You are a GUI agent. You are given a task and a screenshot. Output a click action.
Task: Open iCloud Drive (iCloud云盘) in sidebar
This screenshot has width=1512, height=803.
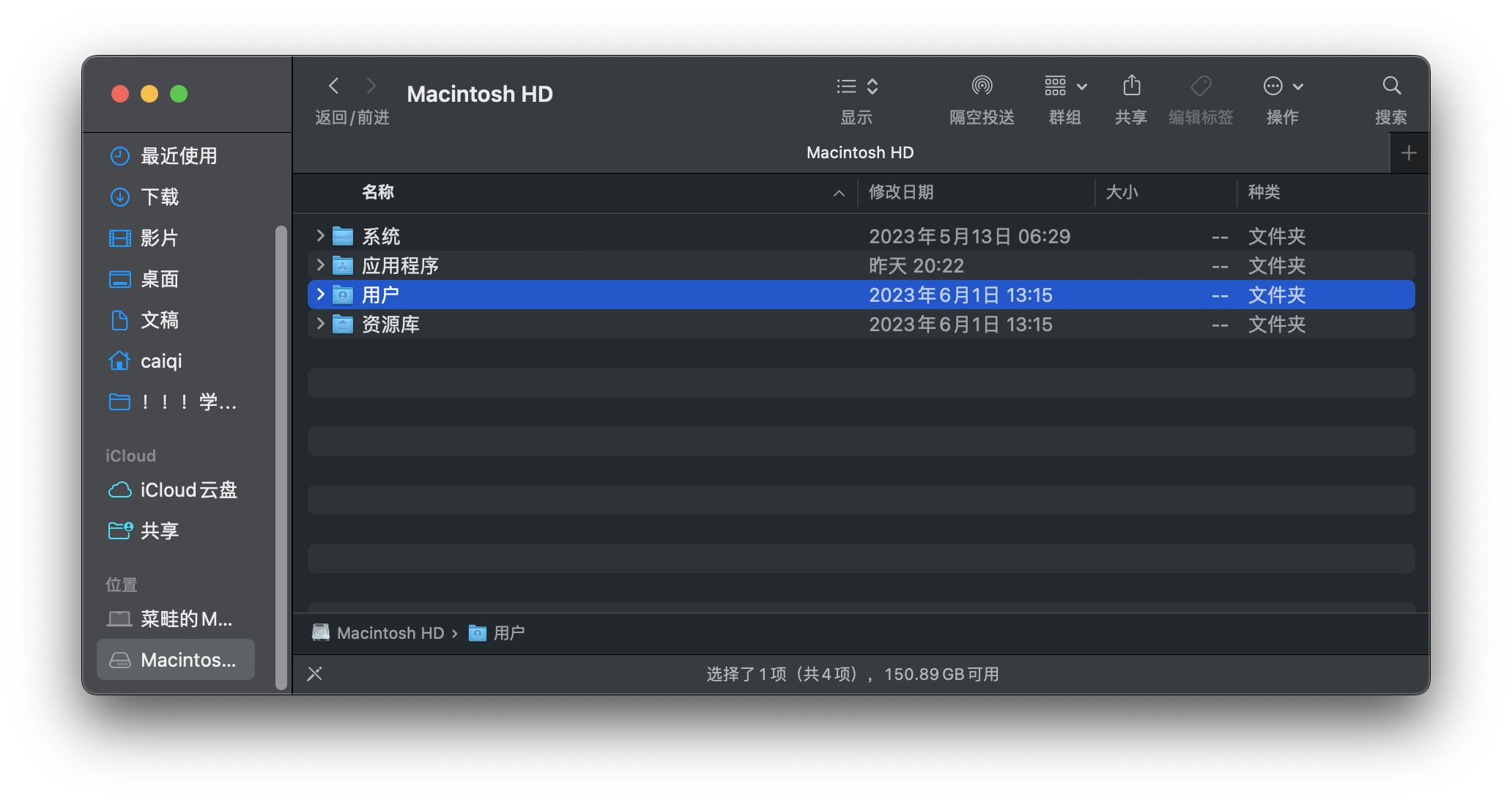(188, 490)
